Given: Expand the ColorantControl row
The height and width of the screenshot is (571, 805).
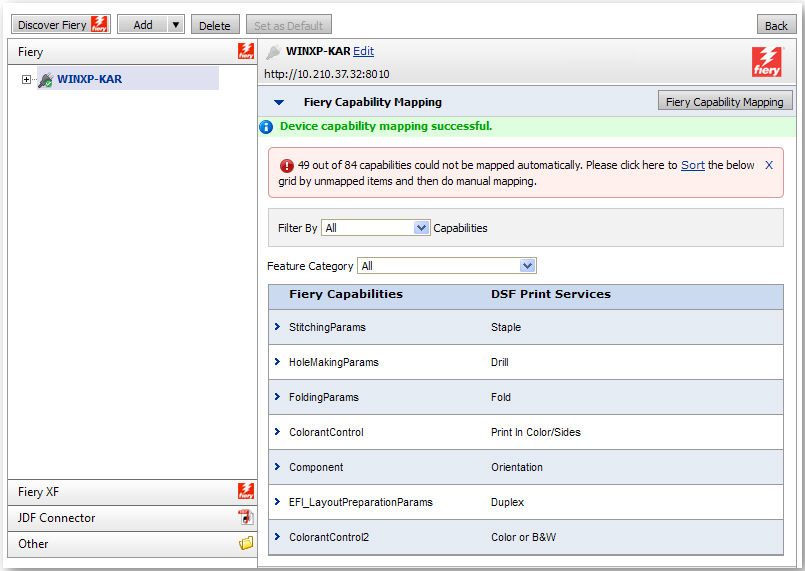Looking at the screenshot, I should coord(277,431).
